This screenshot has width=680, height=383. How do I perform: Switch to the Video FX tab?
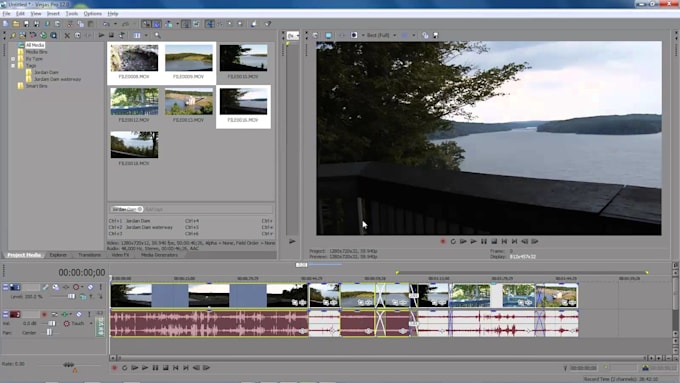click(x=120, y=255)
